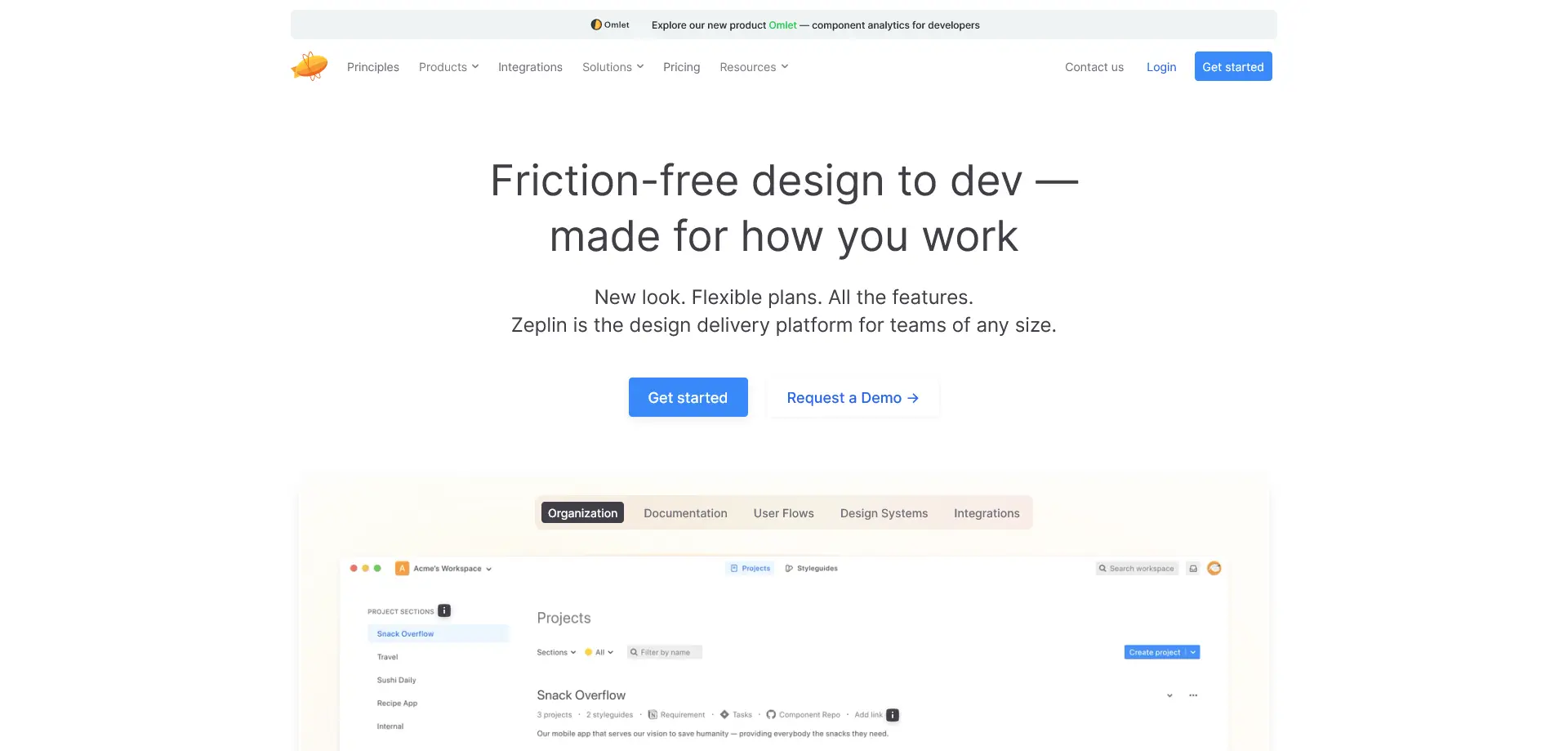Follow the green Omlet link in the banner

point(782,25)
